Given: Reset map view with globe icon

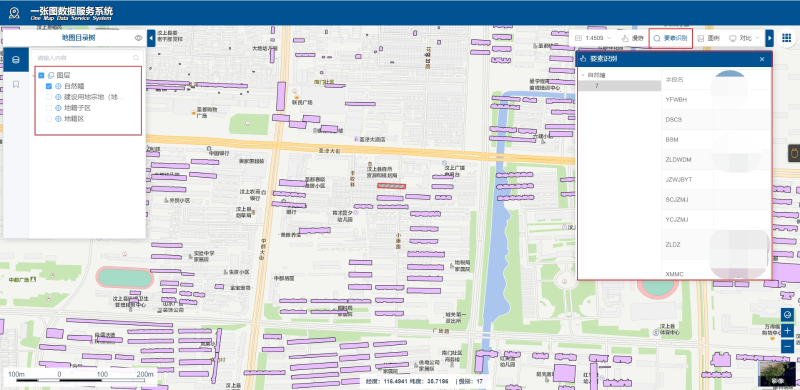Looking at the screenshot, I should click(787, 315).
